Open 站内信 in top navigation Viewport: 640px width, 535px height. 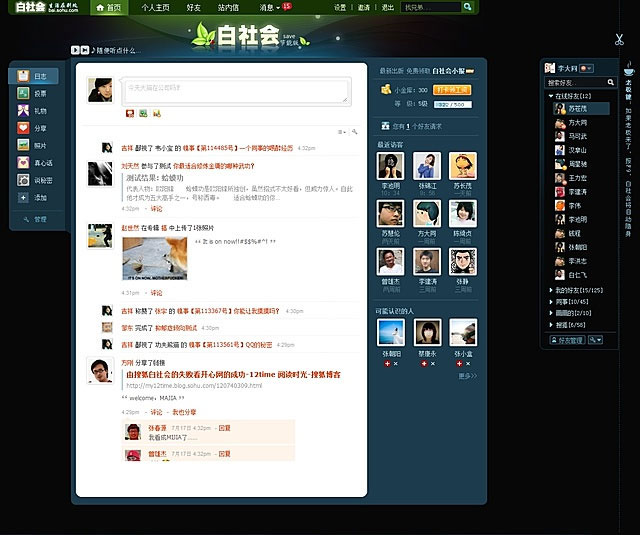(228, 7)
